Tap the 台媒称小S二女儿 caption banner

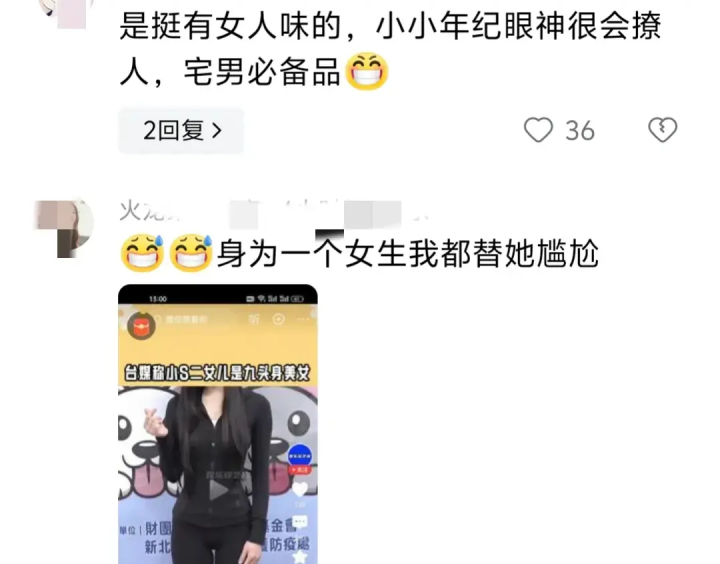(x=218, y=373)
